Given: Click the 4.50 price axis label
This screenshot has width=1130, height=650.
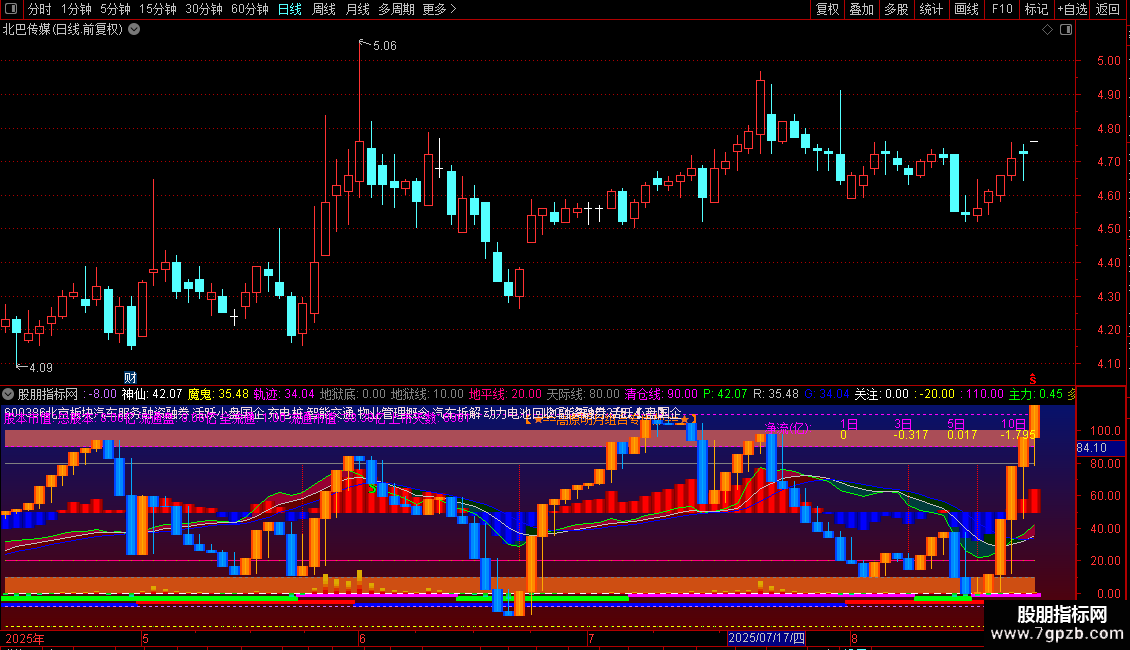Looking at the screenshot, I should 1109,229.
